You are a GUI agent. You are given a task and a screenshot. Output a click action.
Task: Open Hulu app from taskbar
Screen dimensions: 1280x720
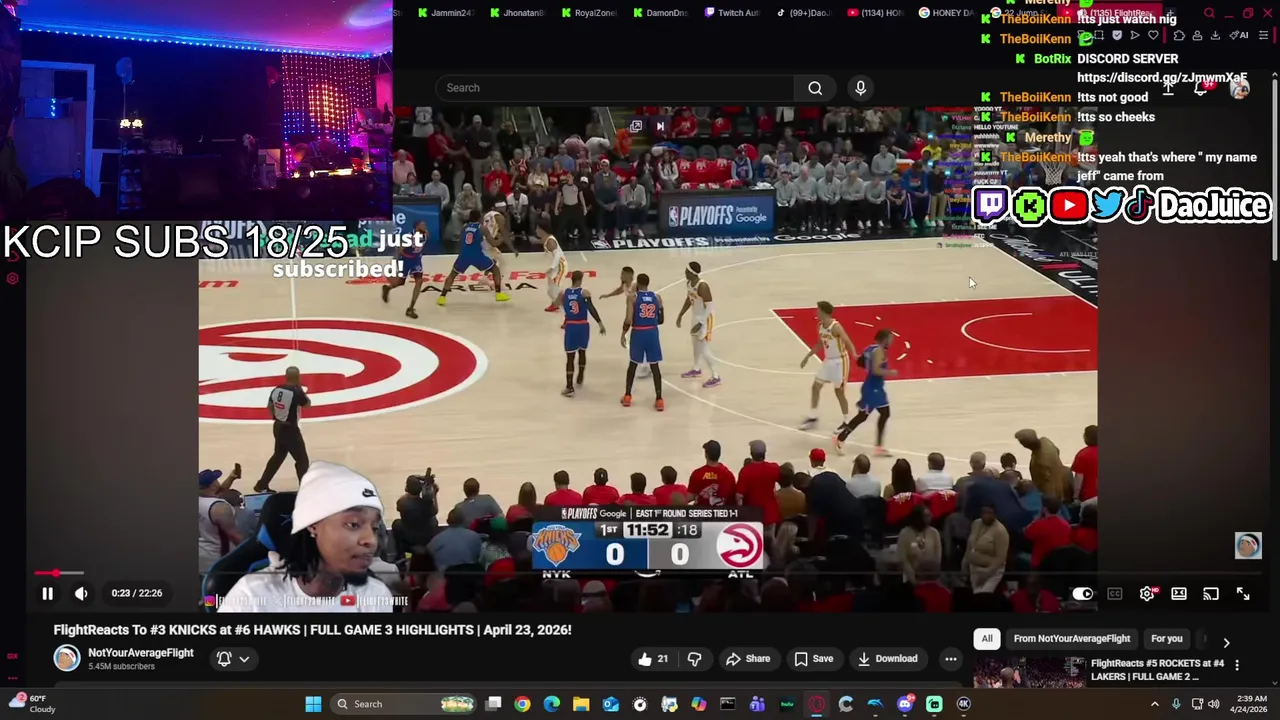click(787, 704)
